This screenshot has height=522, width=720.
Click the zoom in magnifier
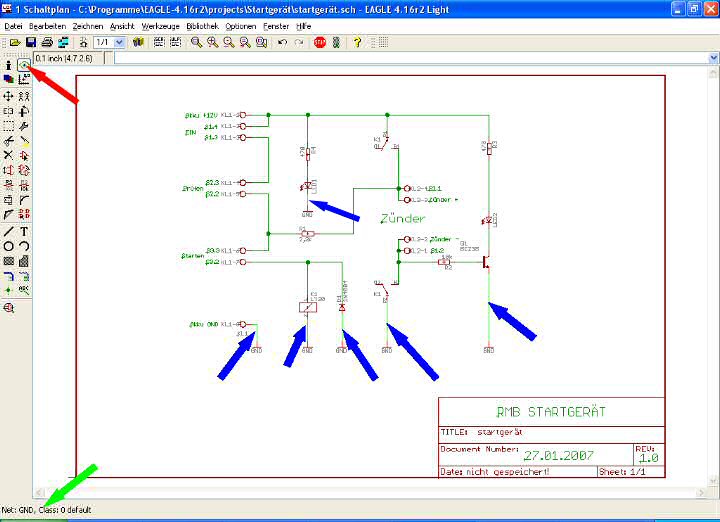(x=214, y=43)
